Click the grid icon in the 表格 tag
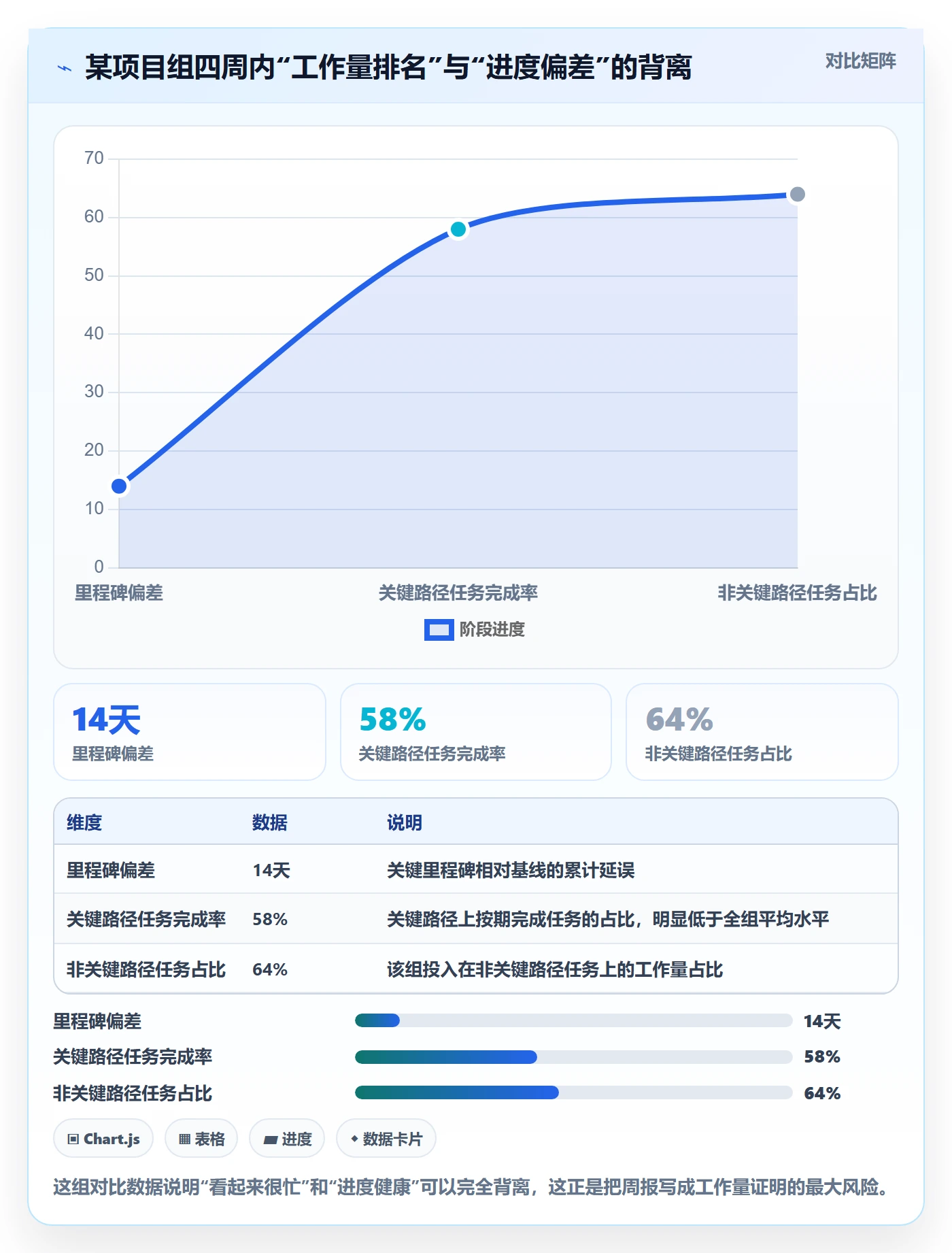Screen dimensions: 952x1253 (x=184, y=1139)
